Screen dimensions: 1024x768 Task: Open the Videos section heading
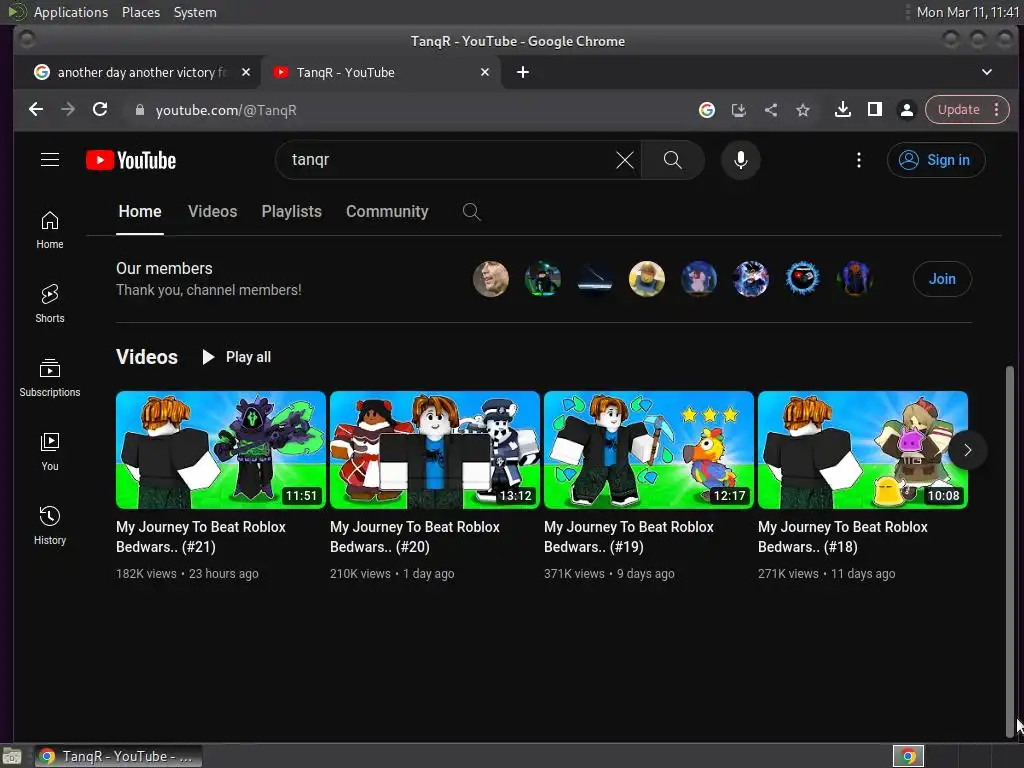click(x=147, y=357)
